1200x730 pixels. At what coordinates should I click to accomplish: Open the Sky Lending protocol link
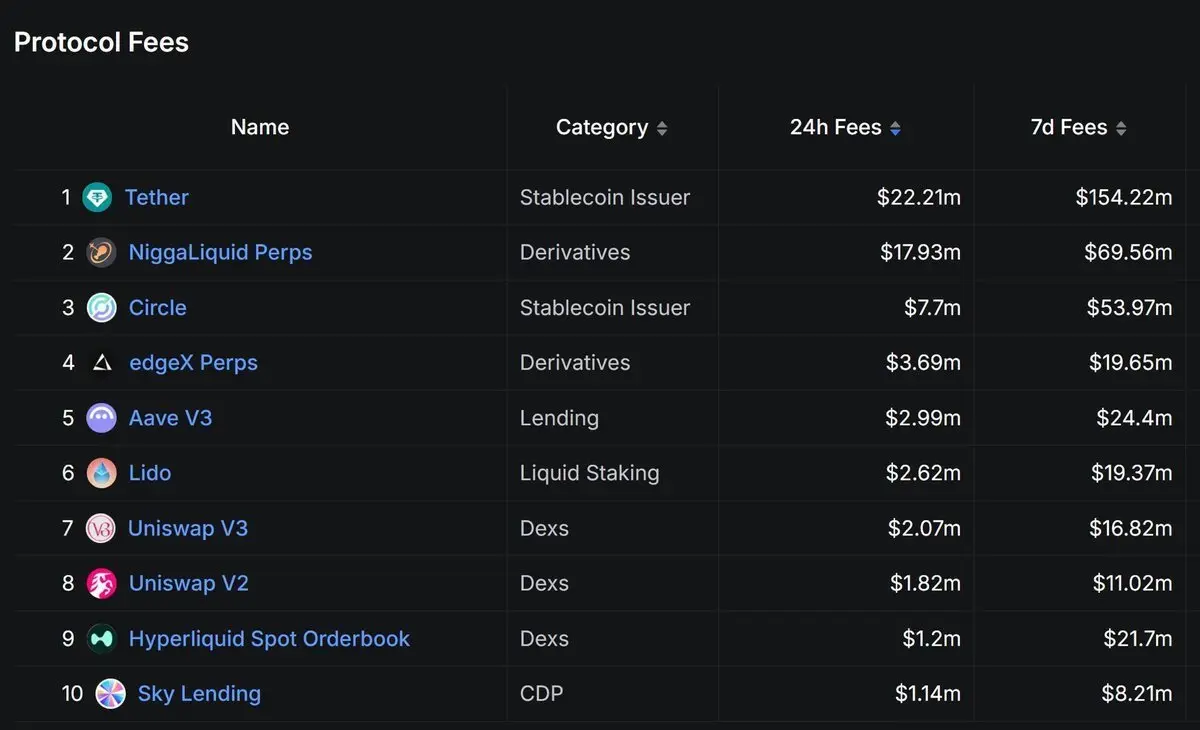(x=199, y=693)
